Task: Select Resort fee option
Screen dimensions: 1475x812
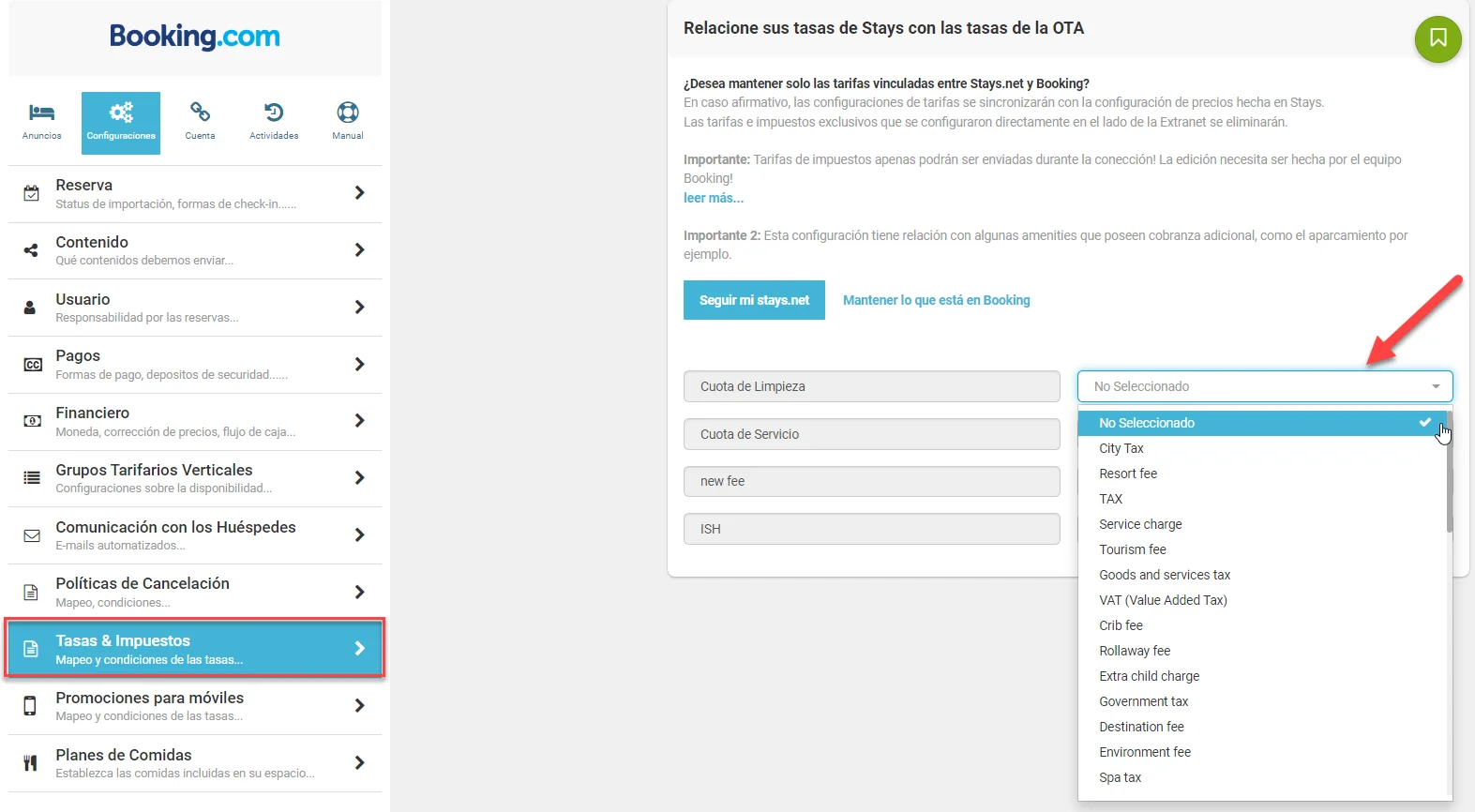Action: 1262,474
